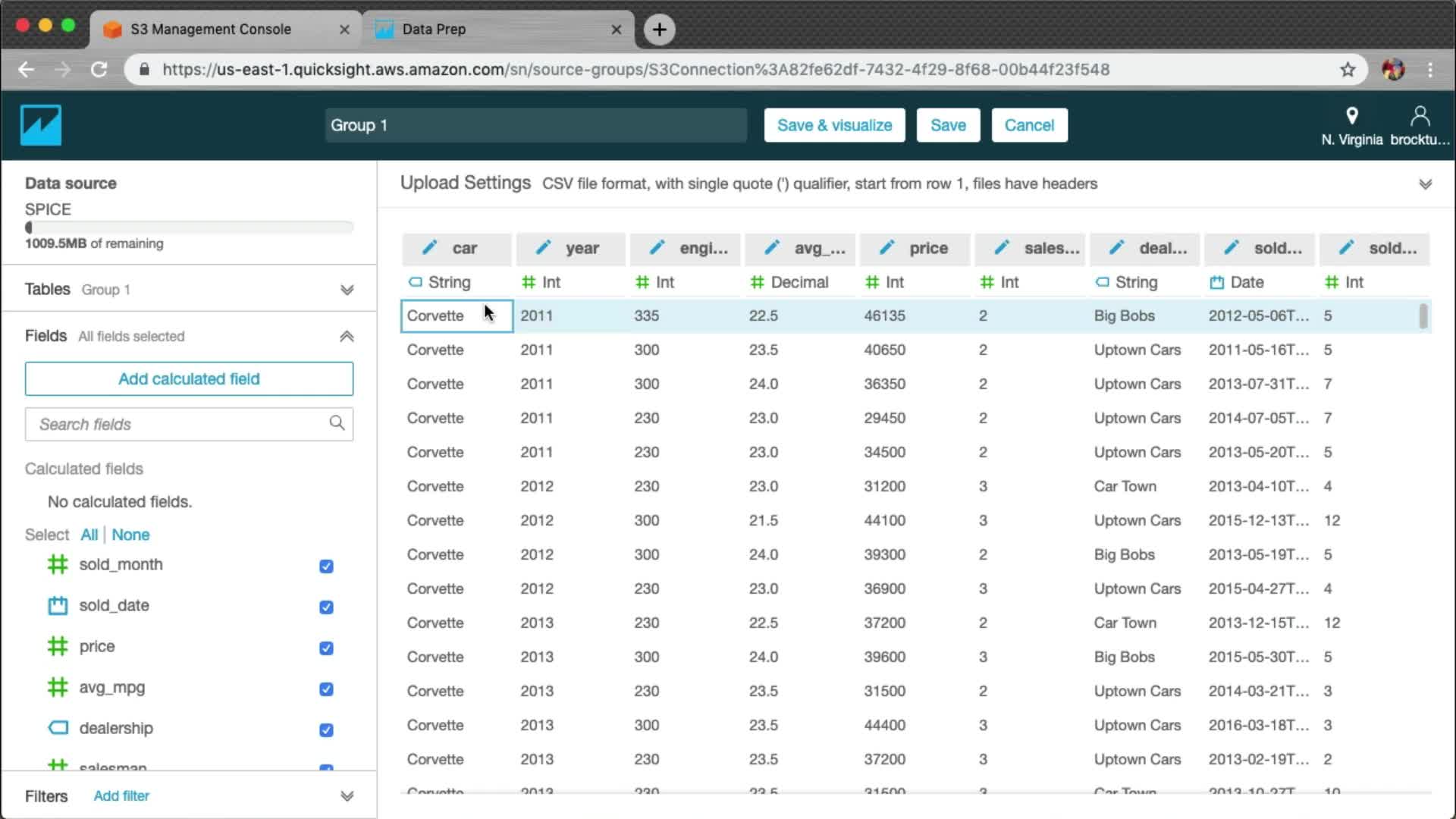This screenshot has height=819, width=1456.
Task: Bookmark page with the star icon
Action: 1348,70
